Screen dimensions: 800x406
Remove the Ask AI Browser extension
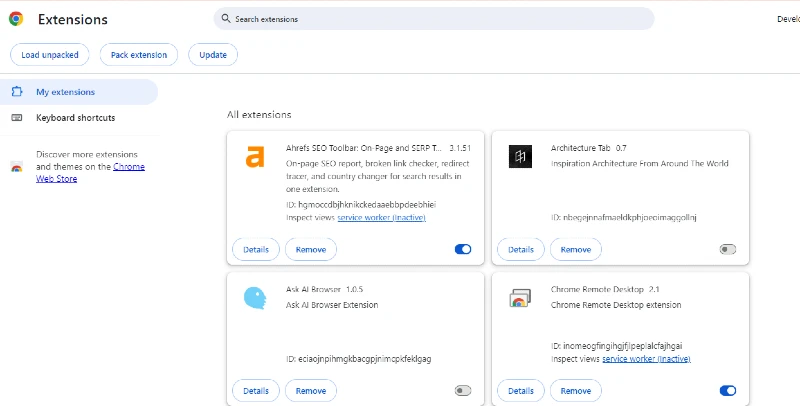click(x=311, y=391)
